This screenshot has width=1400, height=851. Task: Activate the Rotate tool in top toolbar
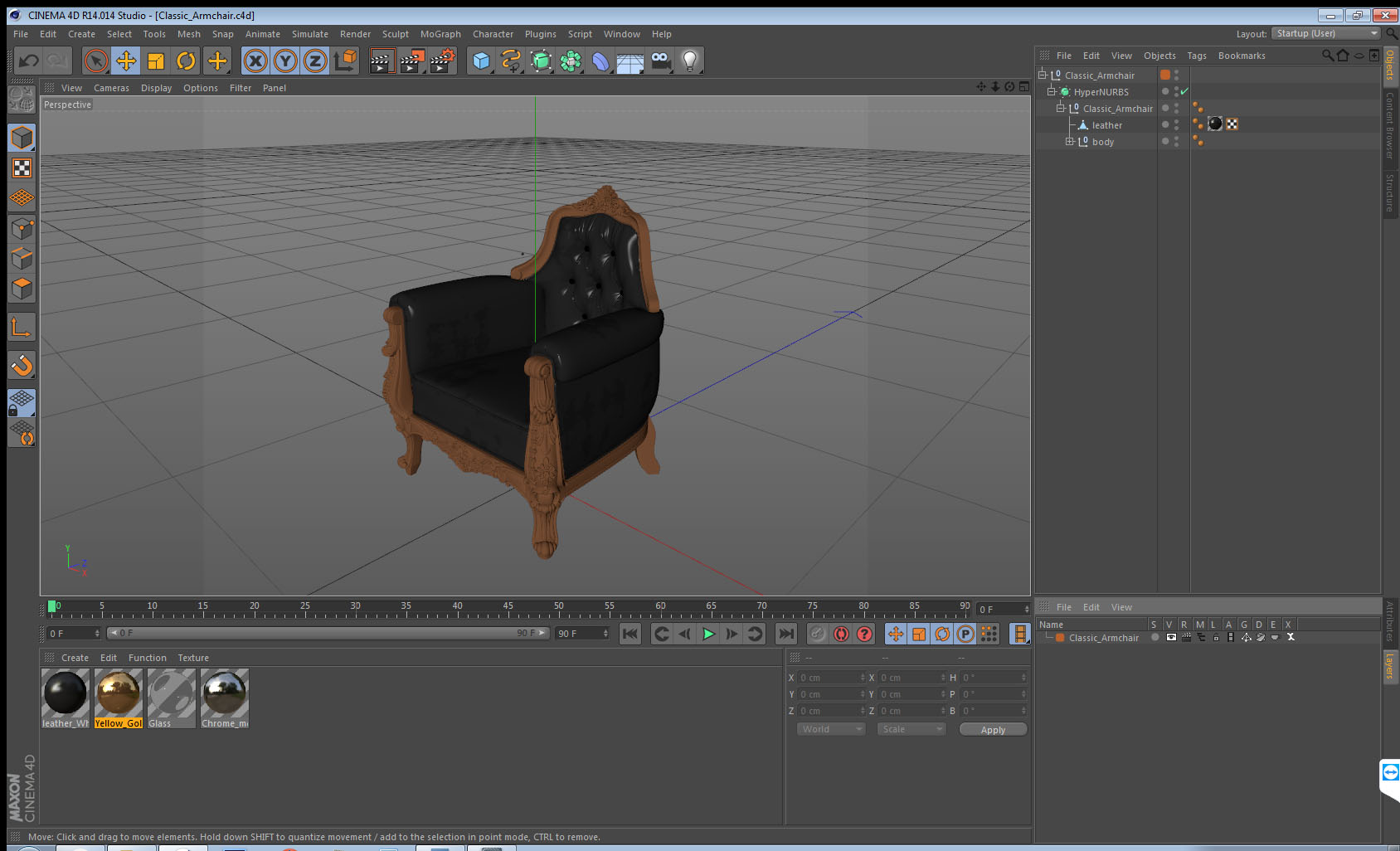pos(187,61)
